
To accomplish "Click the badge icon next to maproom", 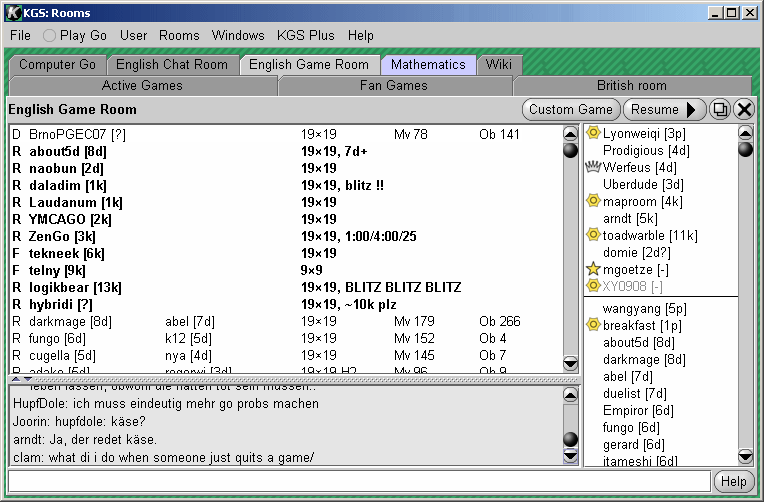I will (592, 201).
